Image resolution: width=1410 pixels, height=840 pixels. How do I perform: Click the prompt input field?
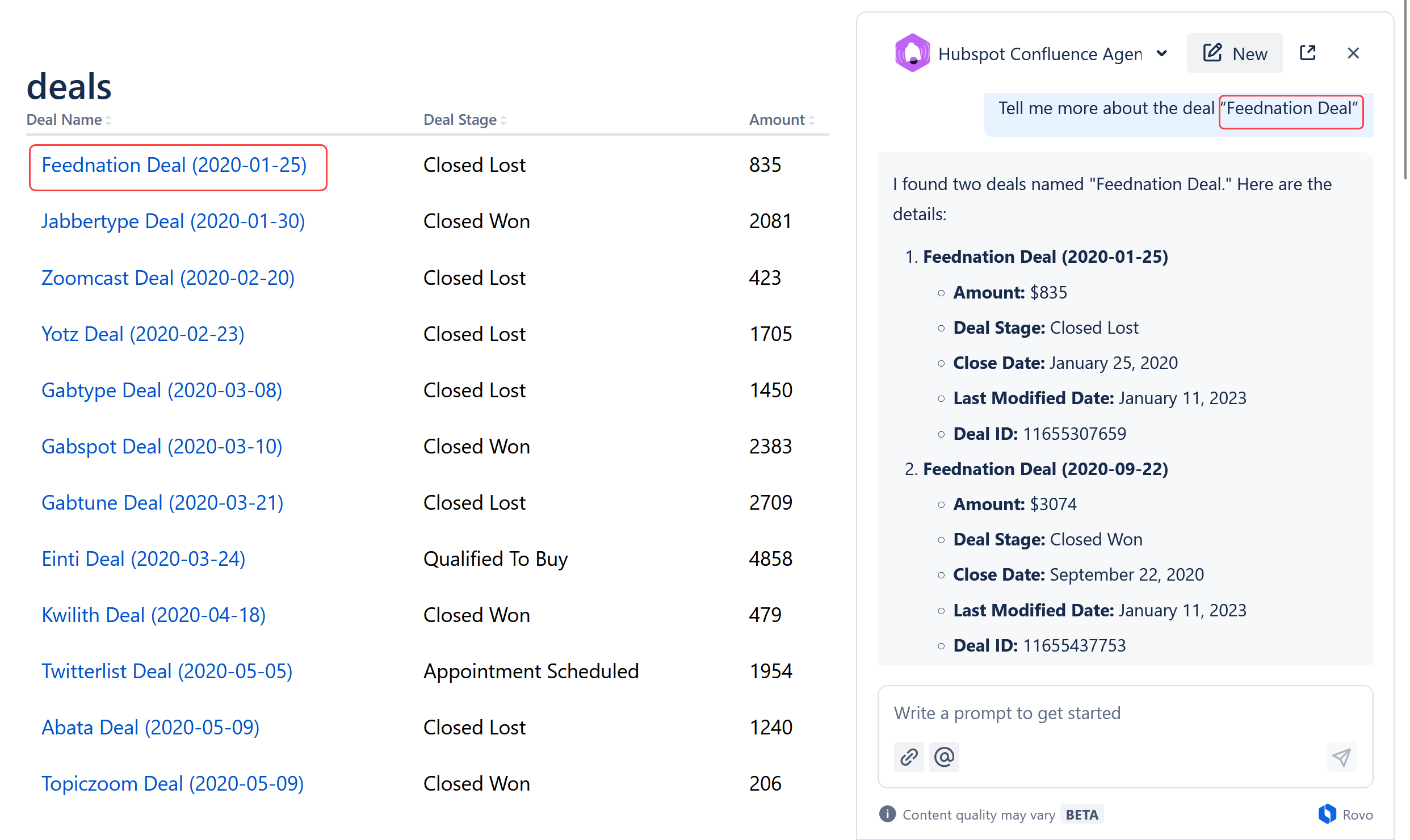click(x=1125, y=713)
